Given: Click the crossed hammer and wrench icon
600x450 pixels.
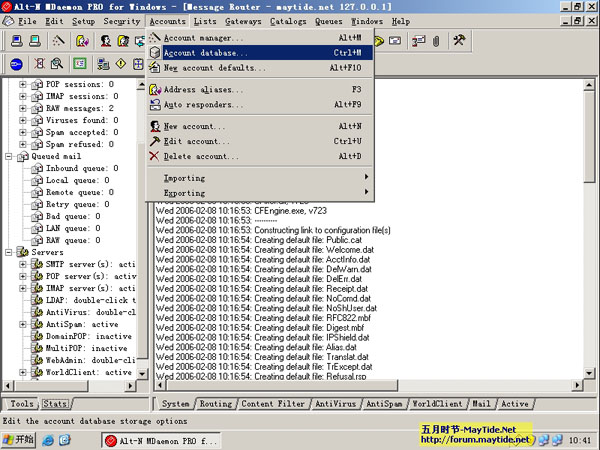Looking at the screenshot, I should 459,40.
